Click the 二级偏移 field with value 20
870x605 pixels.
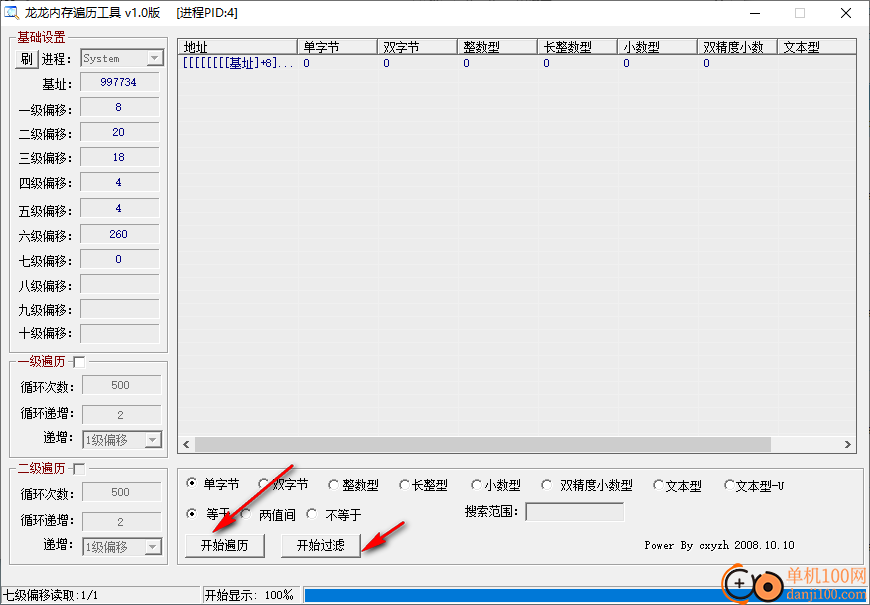click(x=119, y=133)
